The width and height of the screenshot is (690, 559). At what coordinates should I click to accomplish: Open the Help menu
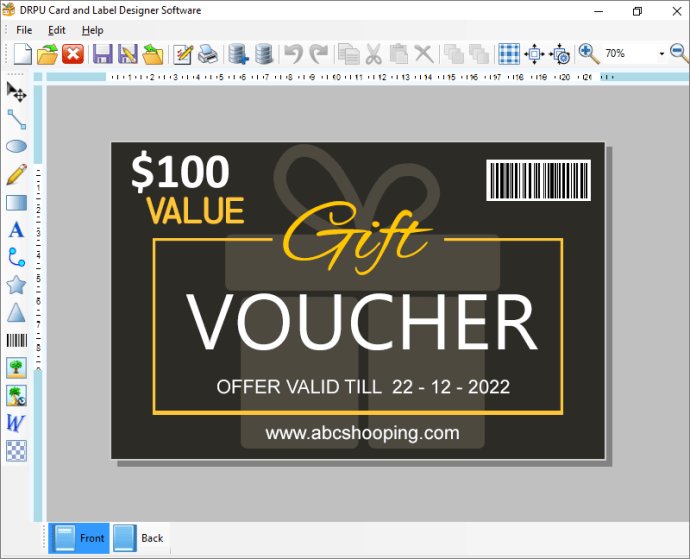tap(92, 30)
